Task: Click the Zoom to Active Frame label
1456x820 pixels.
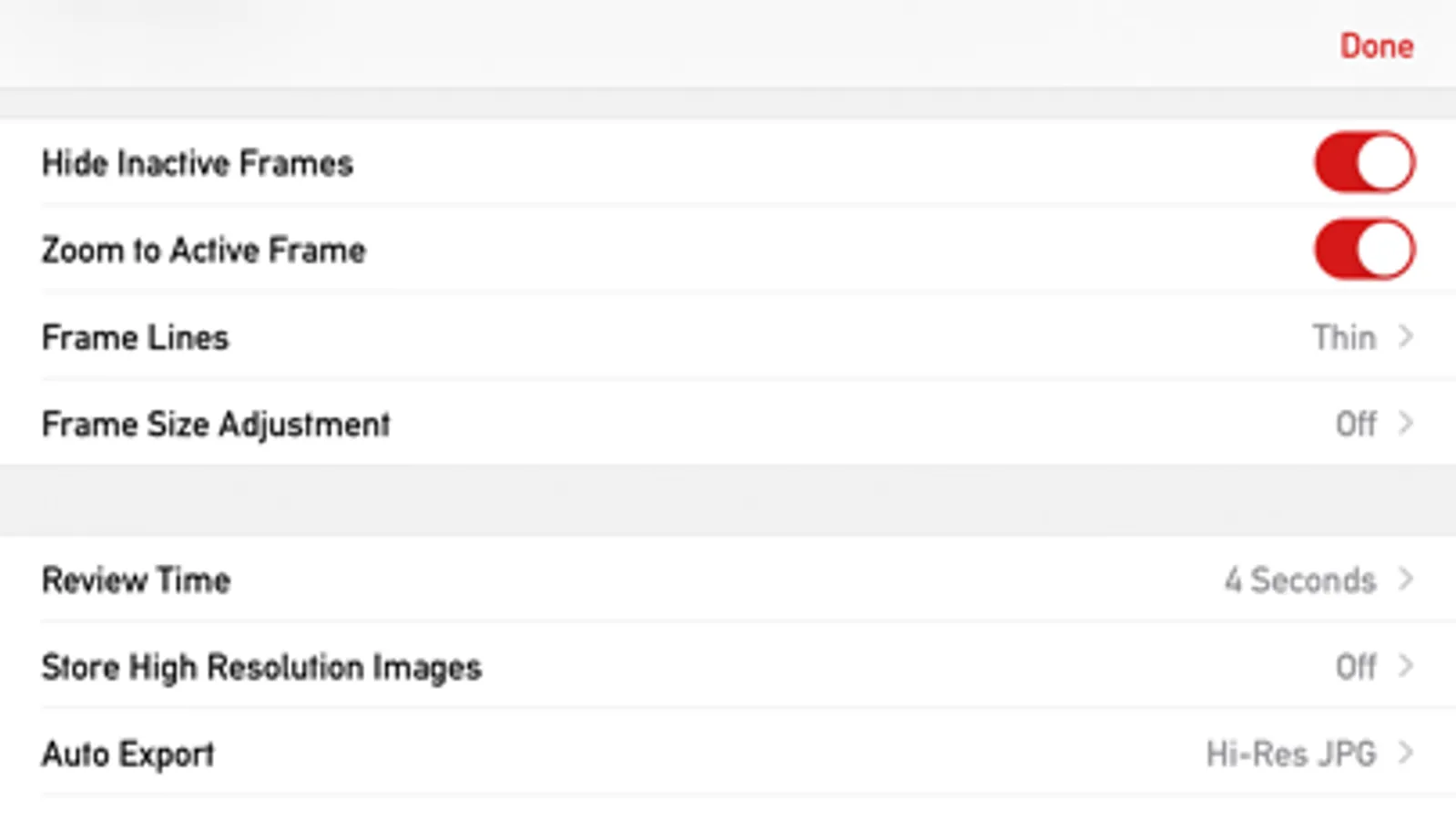Action: (x=204, y=251)
